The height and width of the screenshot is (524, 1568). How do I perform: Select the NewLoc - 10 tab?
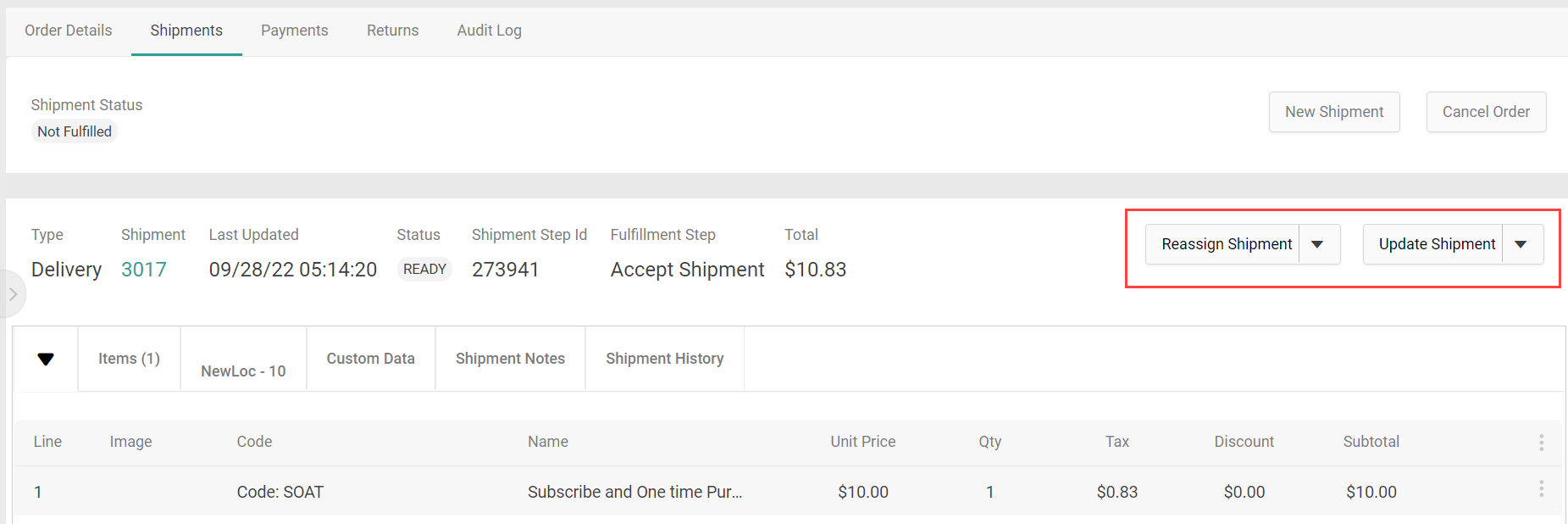tap(243, 371)
